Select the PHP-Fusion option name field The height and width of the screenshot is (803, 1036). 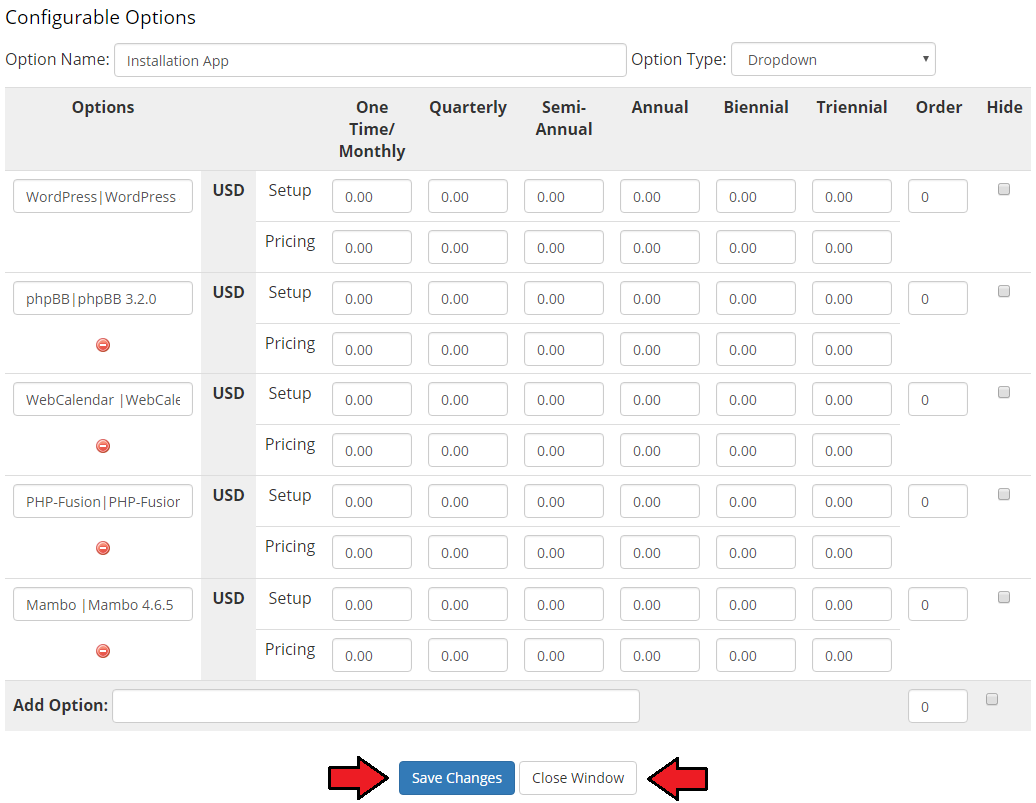tap(103, 501)
